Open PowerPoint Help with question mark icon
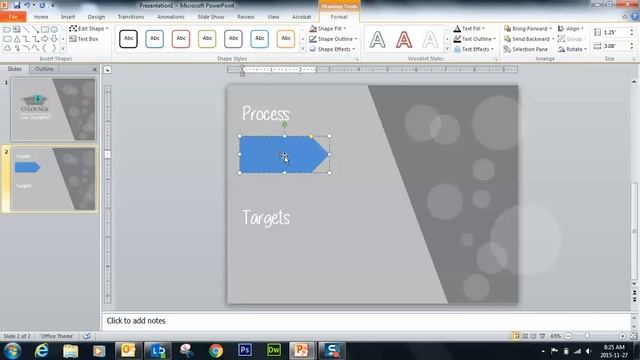 [635, 17]
